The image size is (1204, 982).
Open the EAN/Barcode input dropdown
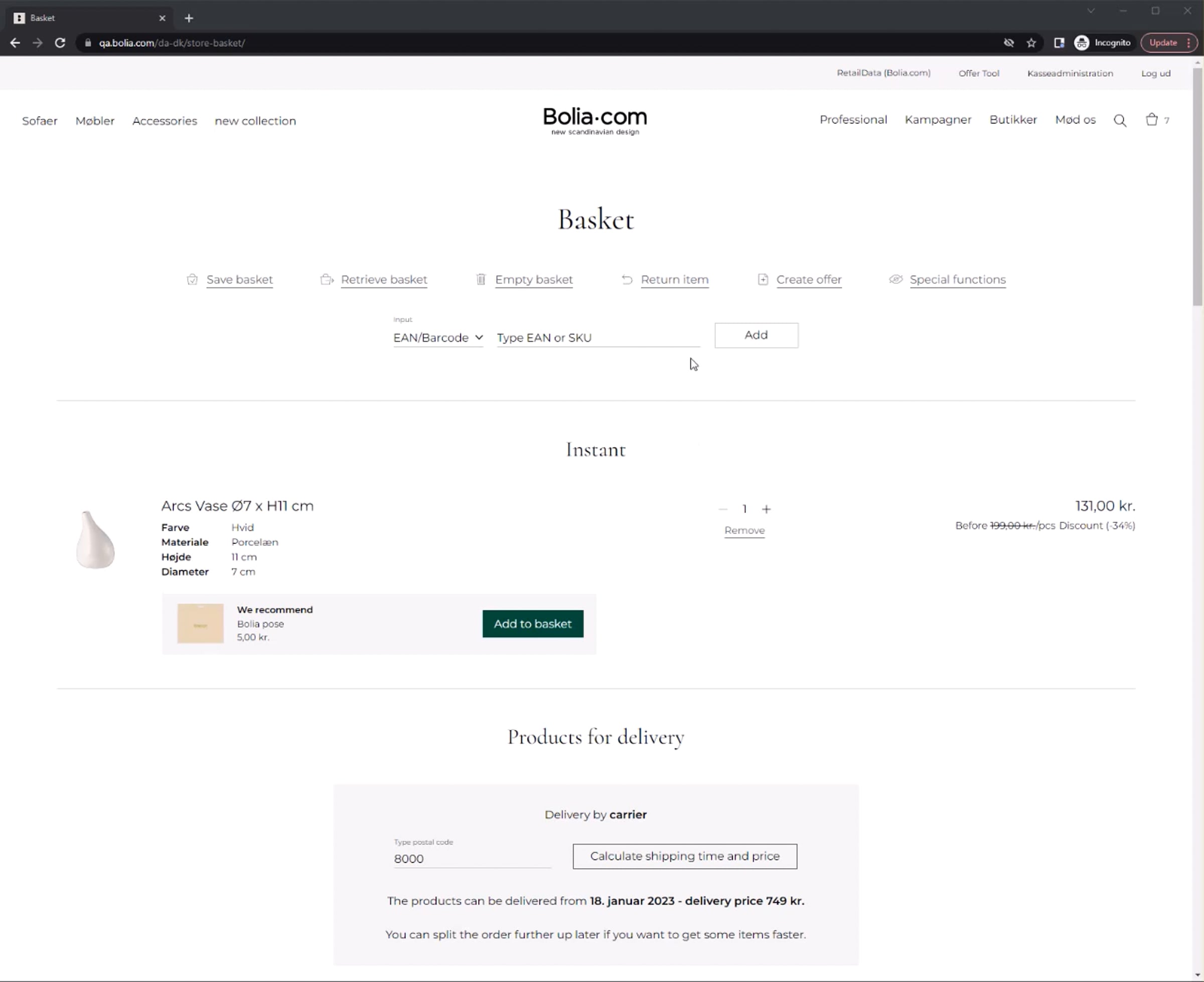[x=438, y=338]
